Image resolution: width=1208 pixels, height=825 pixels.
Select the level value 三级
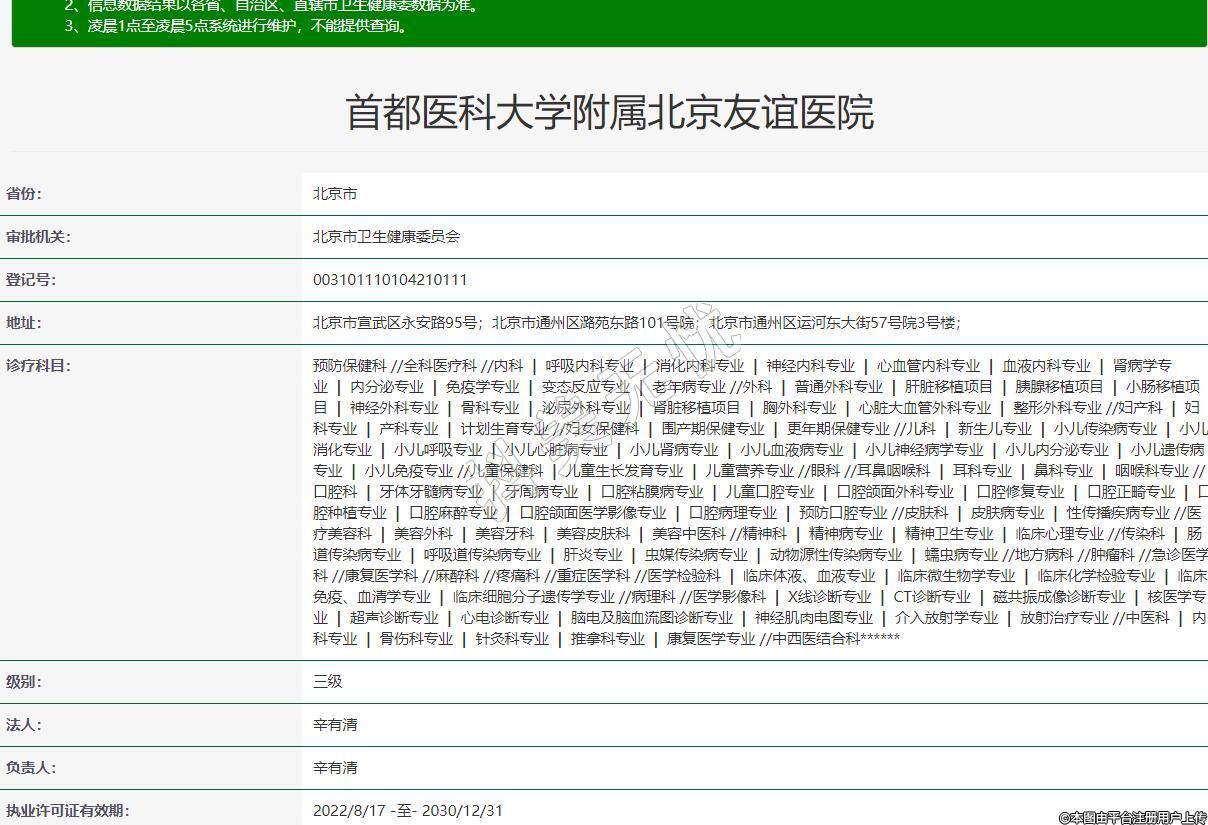point(328,682)
